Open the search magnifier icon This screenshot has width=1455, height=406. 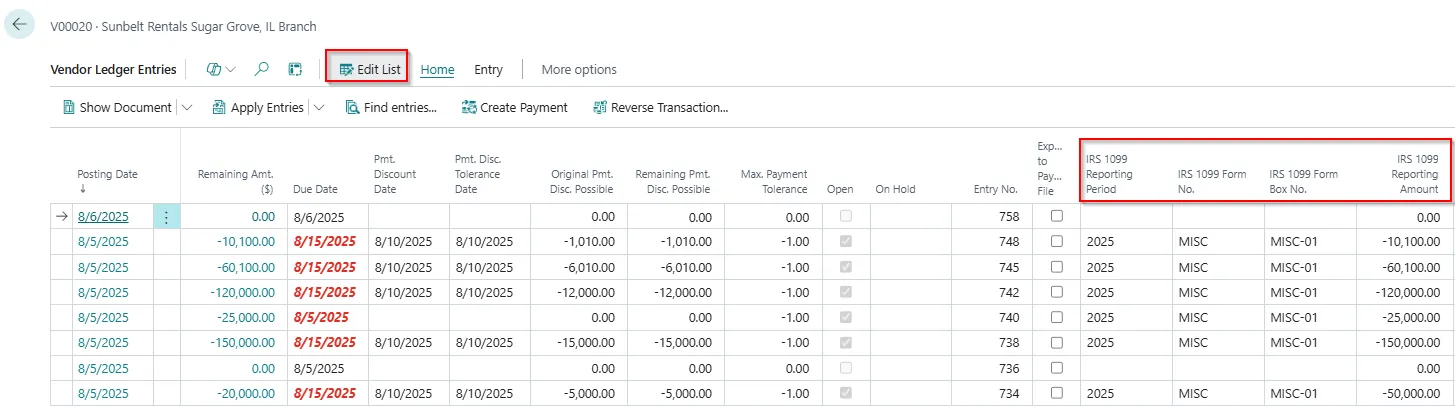pyautogui.click(x=262, y=70)
